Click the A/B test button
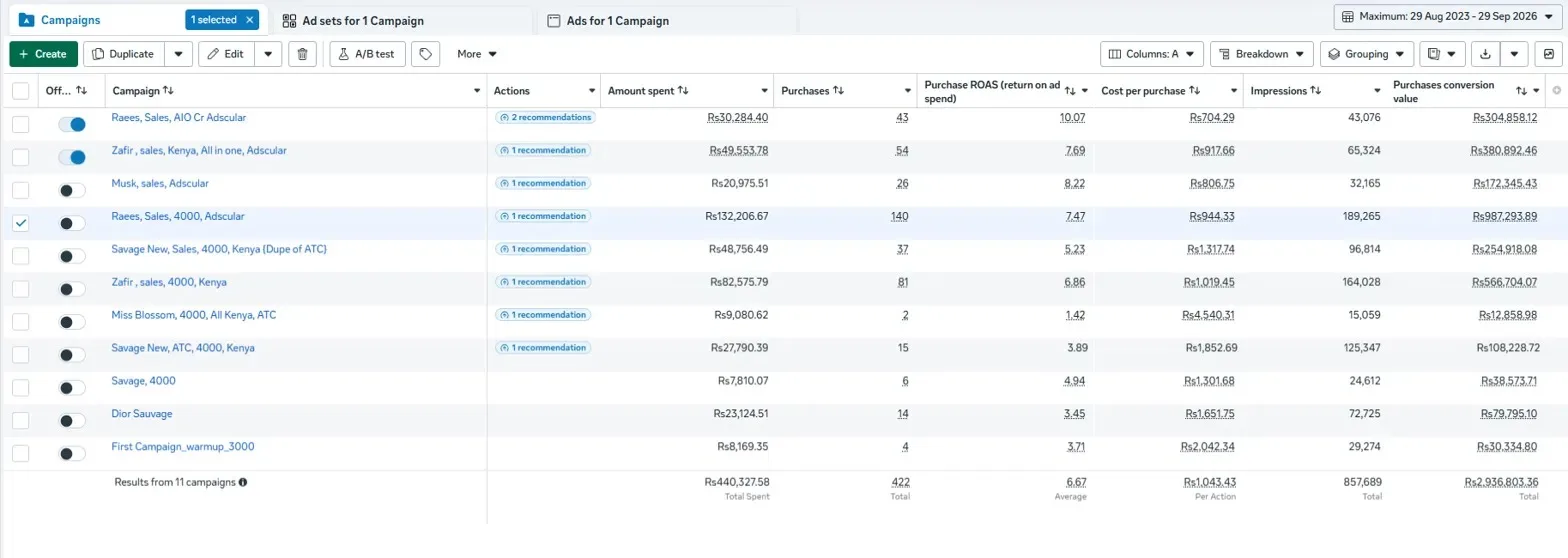Image resolution: width=1568 pixels, height=558 pixels. coord(367,54)
